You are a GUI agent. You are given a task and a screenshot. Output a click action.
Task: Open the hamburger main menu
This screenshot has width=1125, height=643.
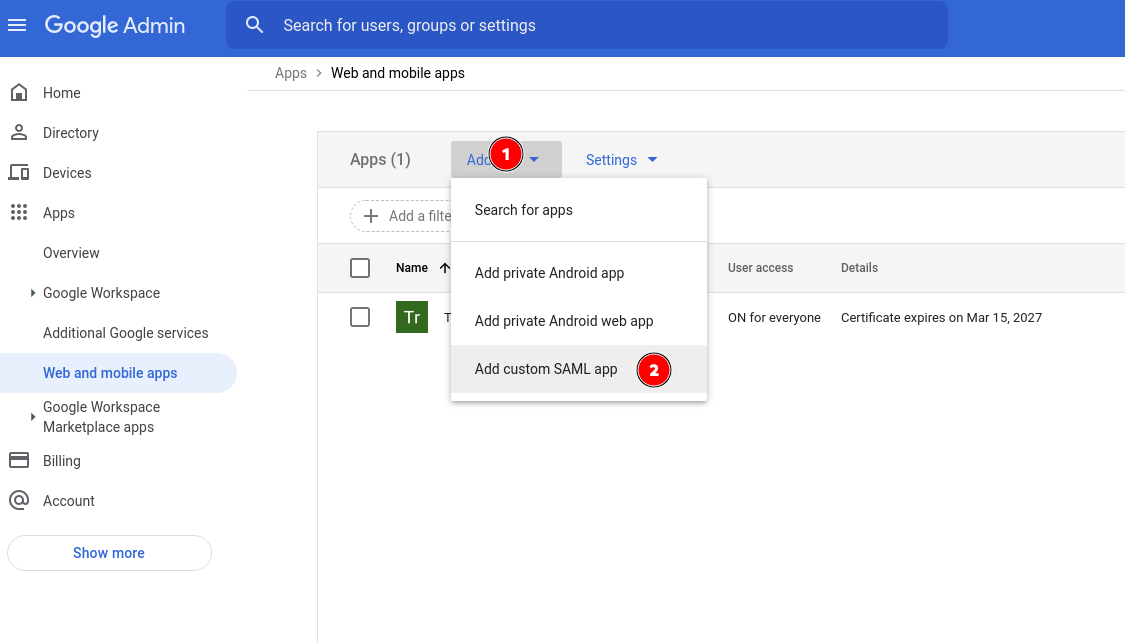(17, 25)
